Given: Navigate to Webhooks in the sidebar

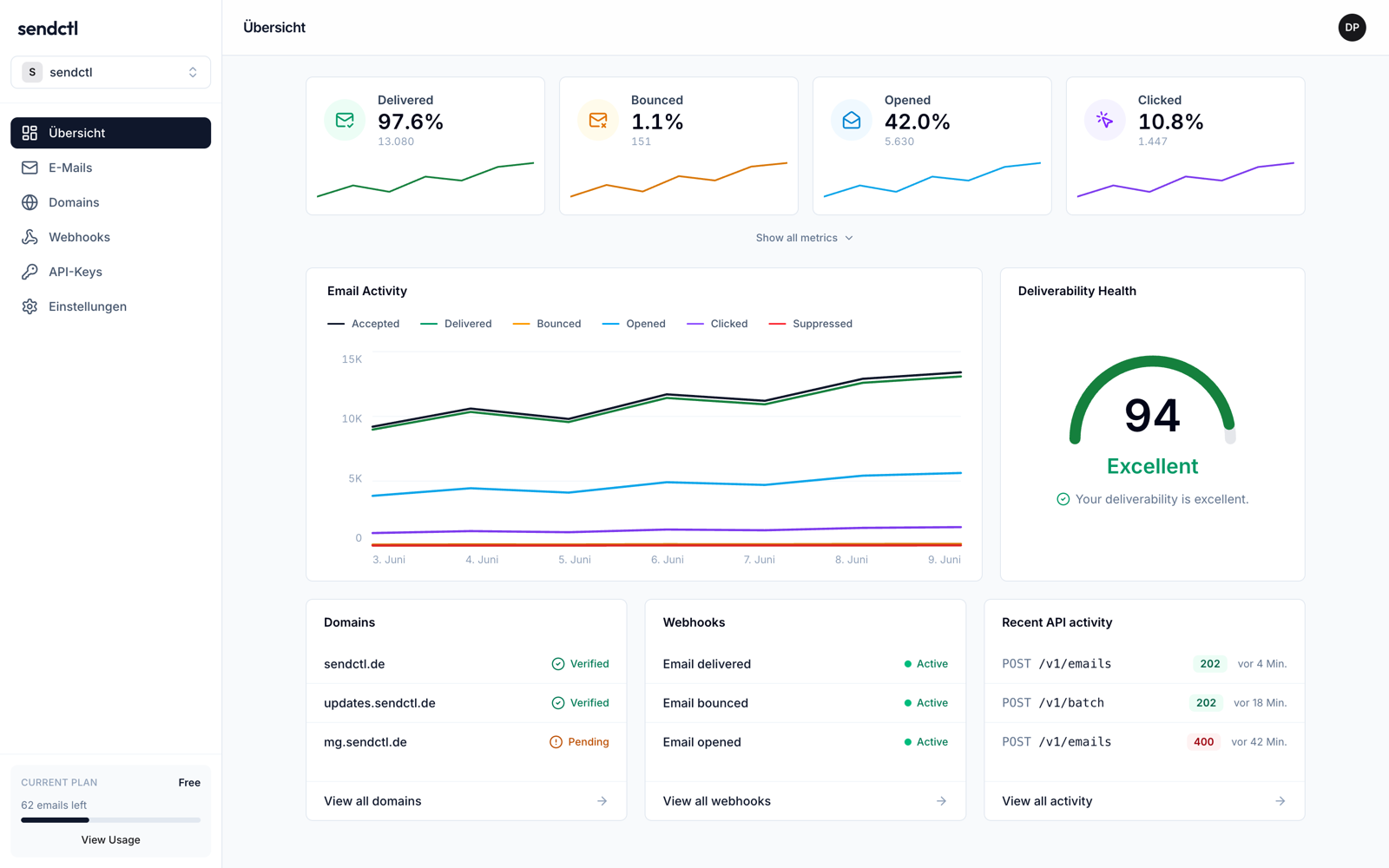Looking at the screenshot, I should tap(110, 237).
